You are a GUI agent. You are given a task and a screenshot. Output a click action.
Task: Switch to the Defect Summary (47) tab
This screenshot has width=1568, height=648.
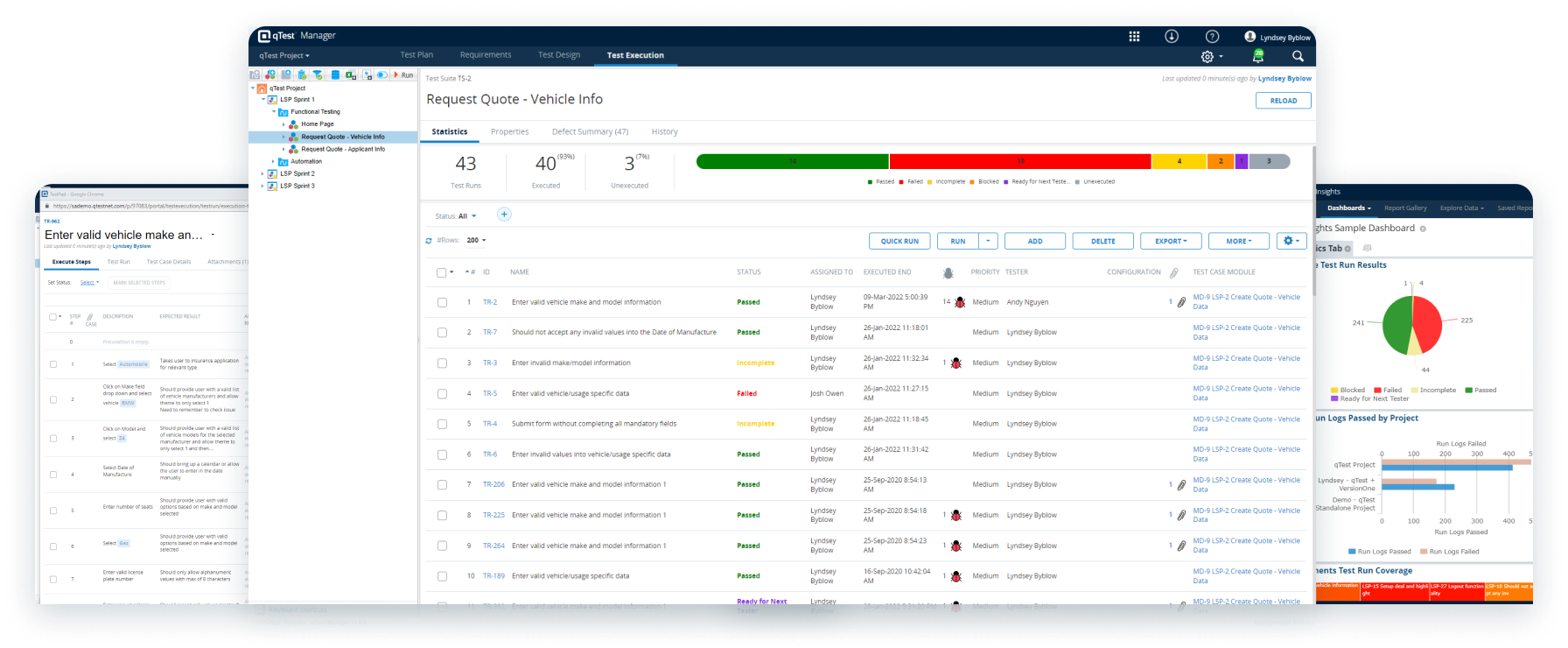pyautogui.click(x=590, y=132)
